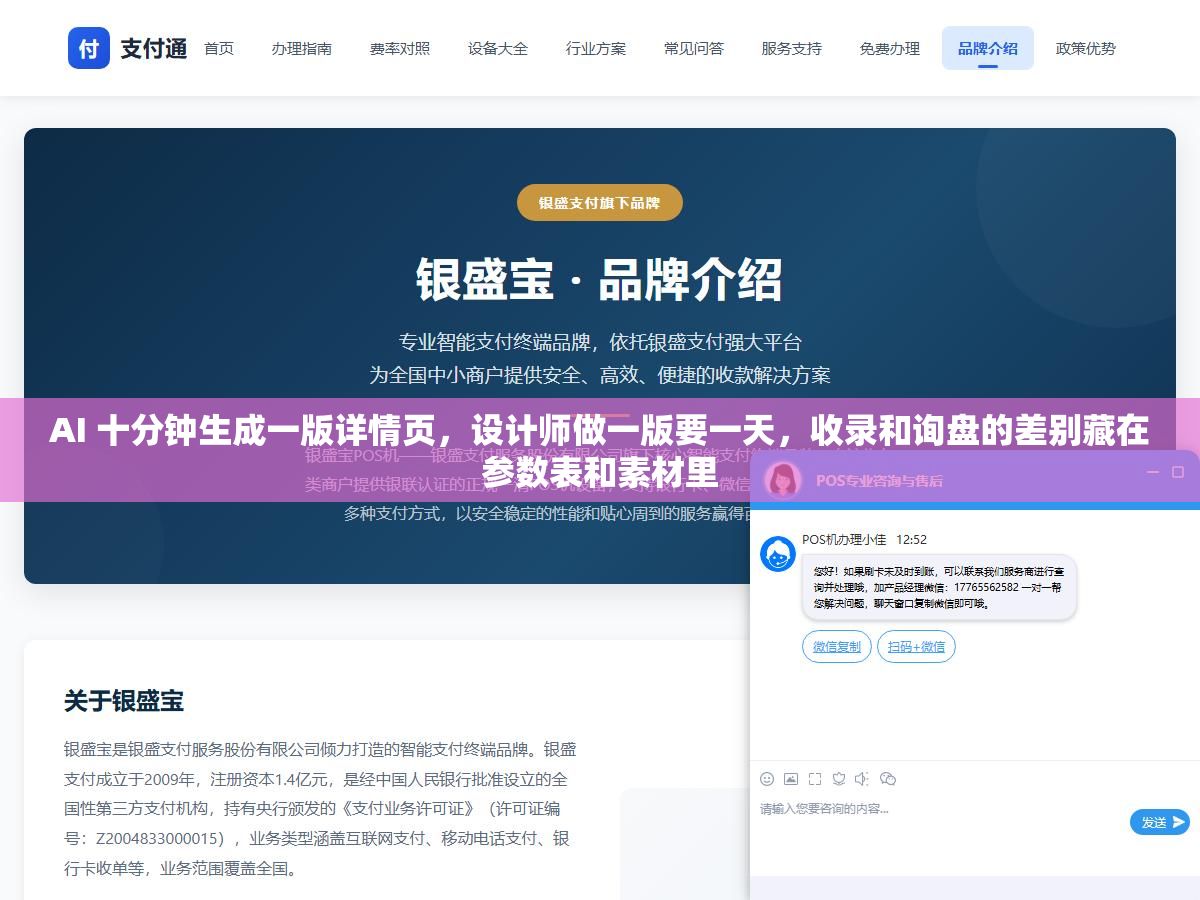The image size is (1200, 900).
Task: Go to 办理指南 in the navigation
Action: tap(301, 48)
